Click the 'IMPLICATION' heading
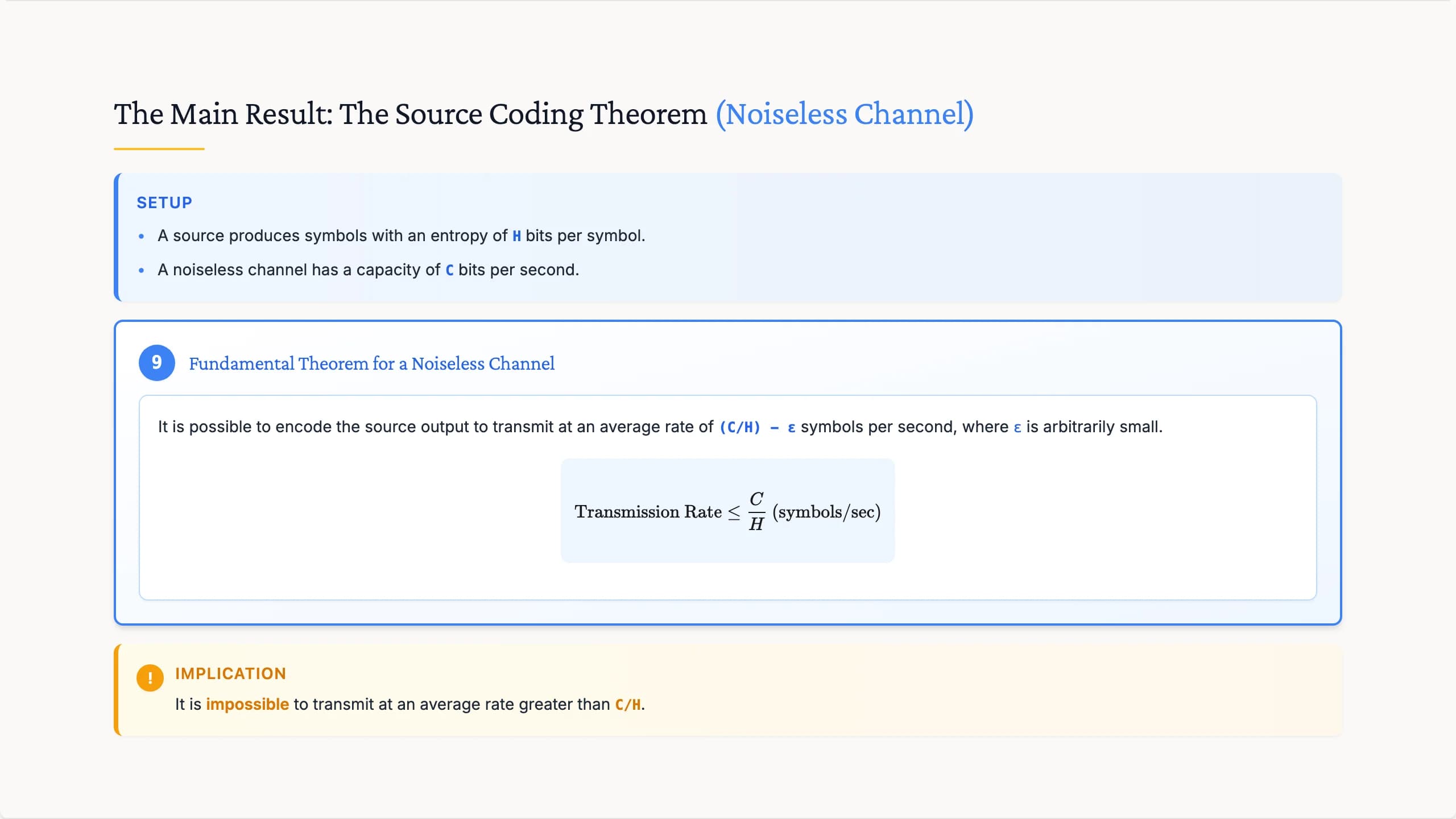 [x=230, y=673]
